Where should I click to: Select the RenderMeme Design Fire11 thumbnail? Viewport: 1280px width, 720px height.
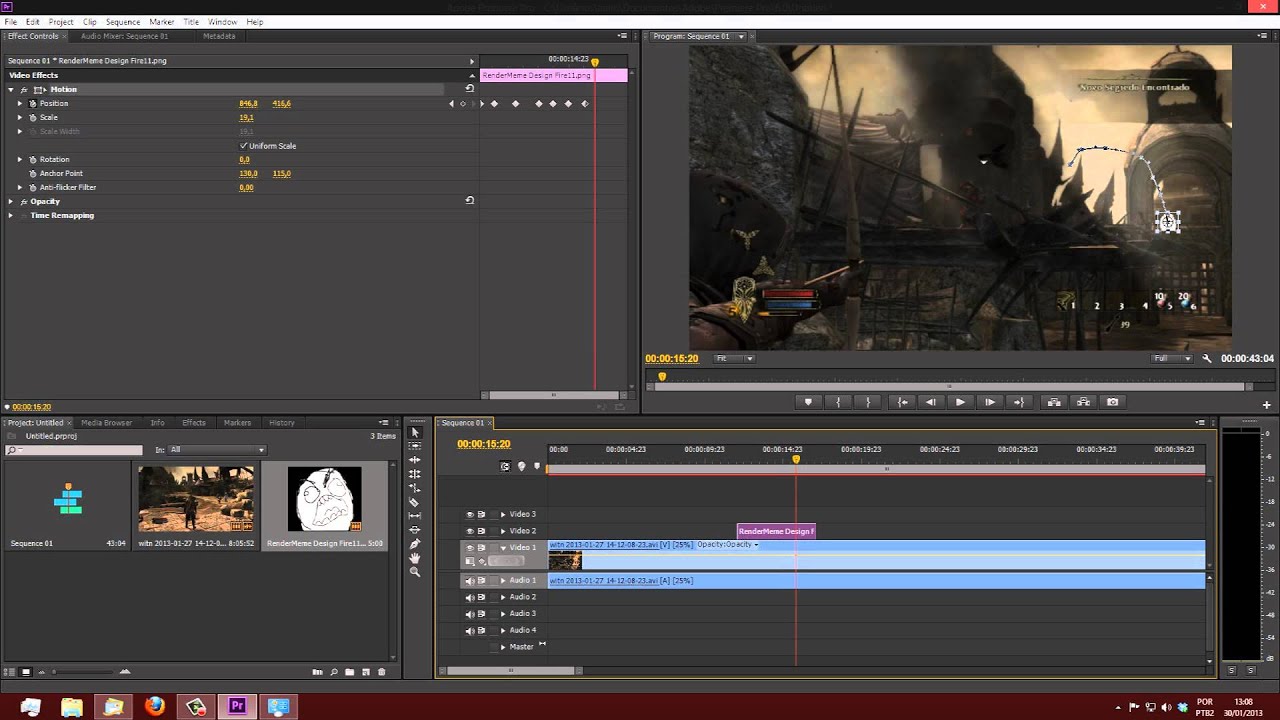(324, 499)
